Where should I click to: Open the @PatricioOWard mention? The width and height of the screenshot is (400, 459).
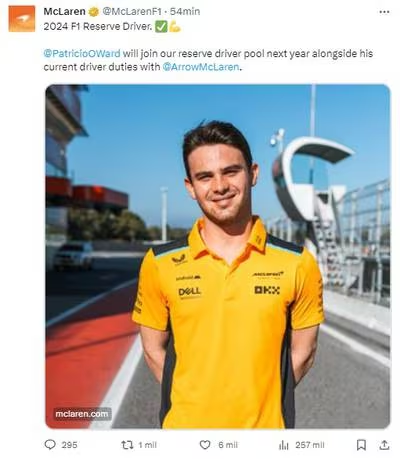tap(82, 53)
